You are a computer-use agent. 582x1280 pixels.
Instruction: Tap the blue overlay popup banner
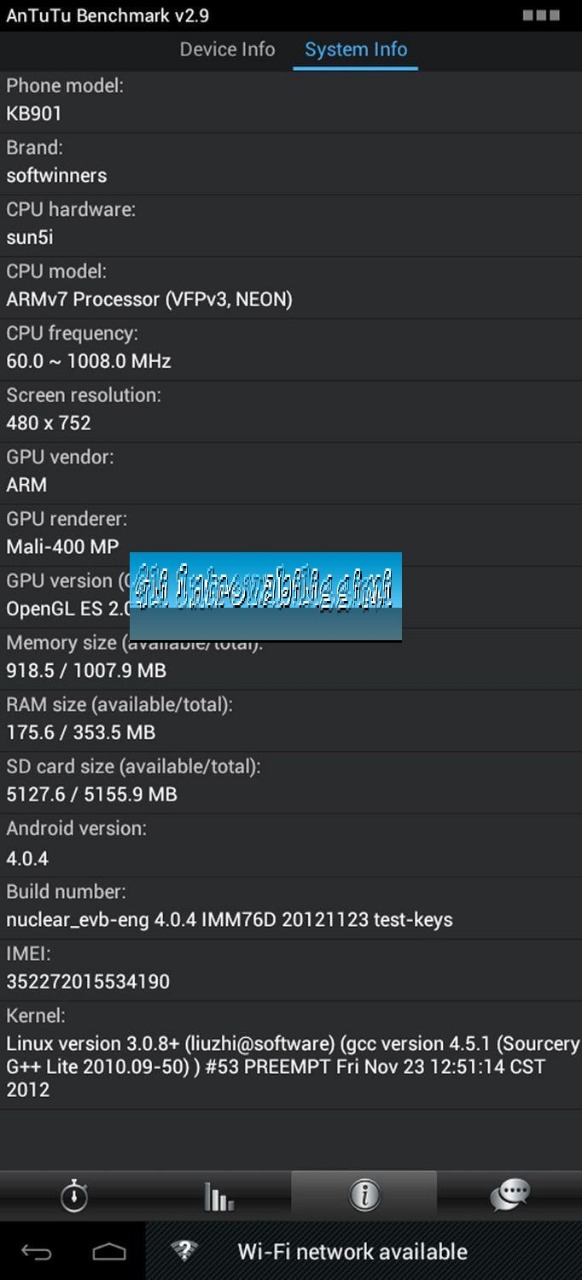click(266, 596)
